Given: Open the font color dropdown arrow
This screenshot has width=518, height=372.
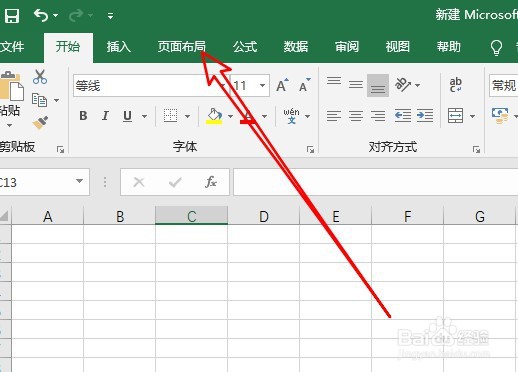Looking at the screenshot, I should tap(264, 116).
